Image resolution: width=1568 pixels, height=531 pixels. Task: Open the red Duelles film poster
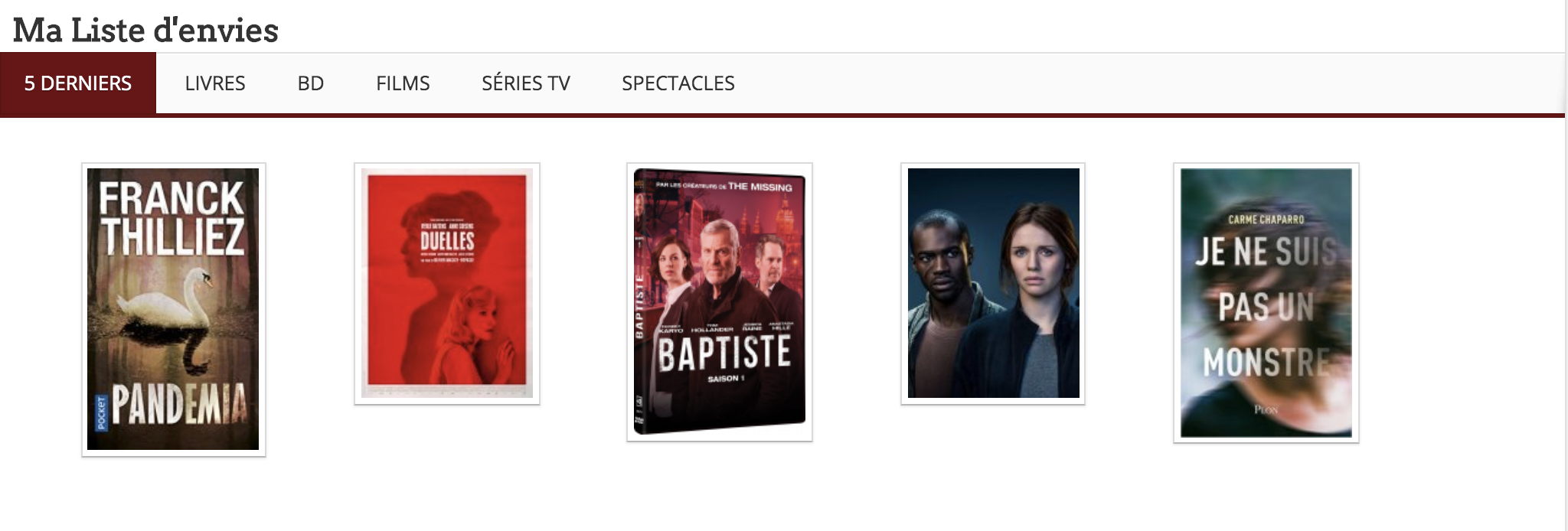tap(447, 283)
